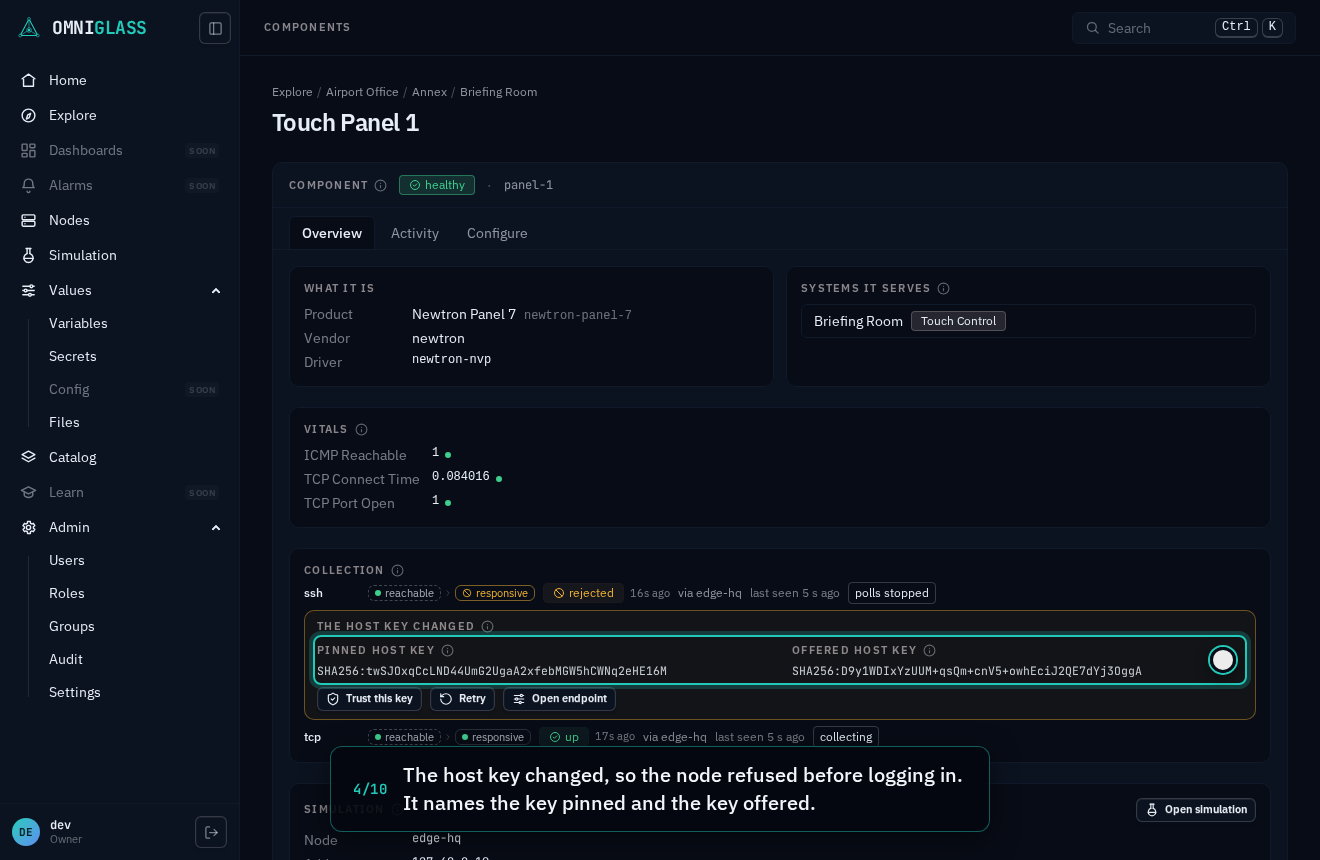
Task: Open the Nodes section
Action: point(120,220)
